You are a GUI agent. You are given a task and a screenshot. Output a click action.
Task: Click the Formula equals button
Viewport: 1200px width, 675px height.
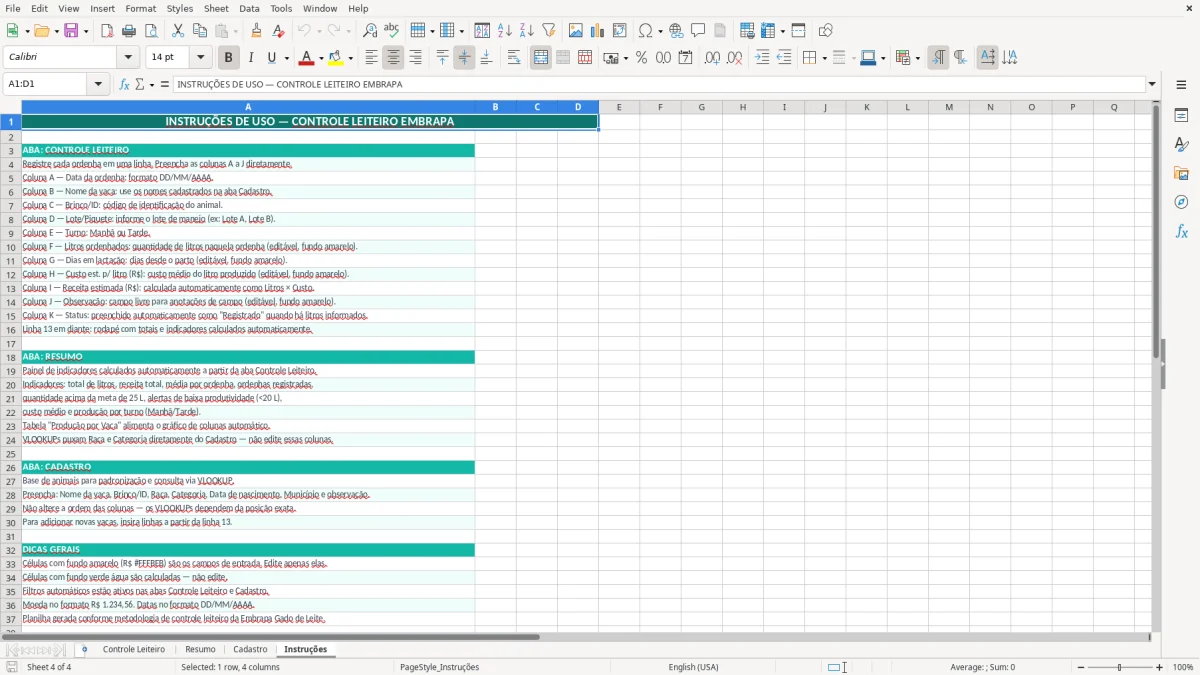click(x=165, y=85)
